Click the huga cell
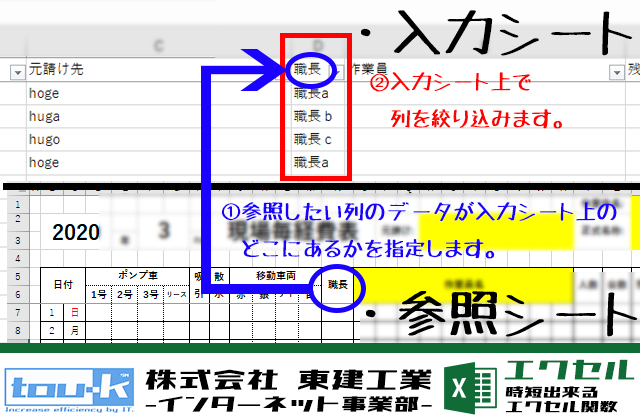Screen dimensions: 640x415 coord(43,116)
